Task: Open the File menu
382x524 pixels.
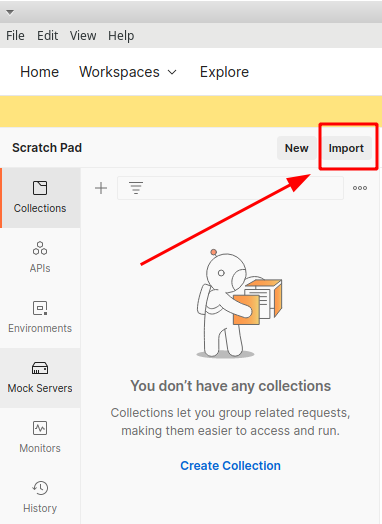Action: 15,35
